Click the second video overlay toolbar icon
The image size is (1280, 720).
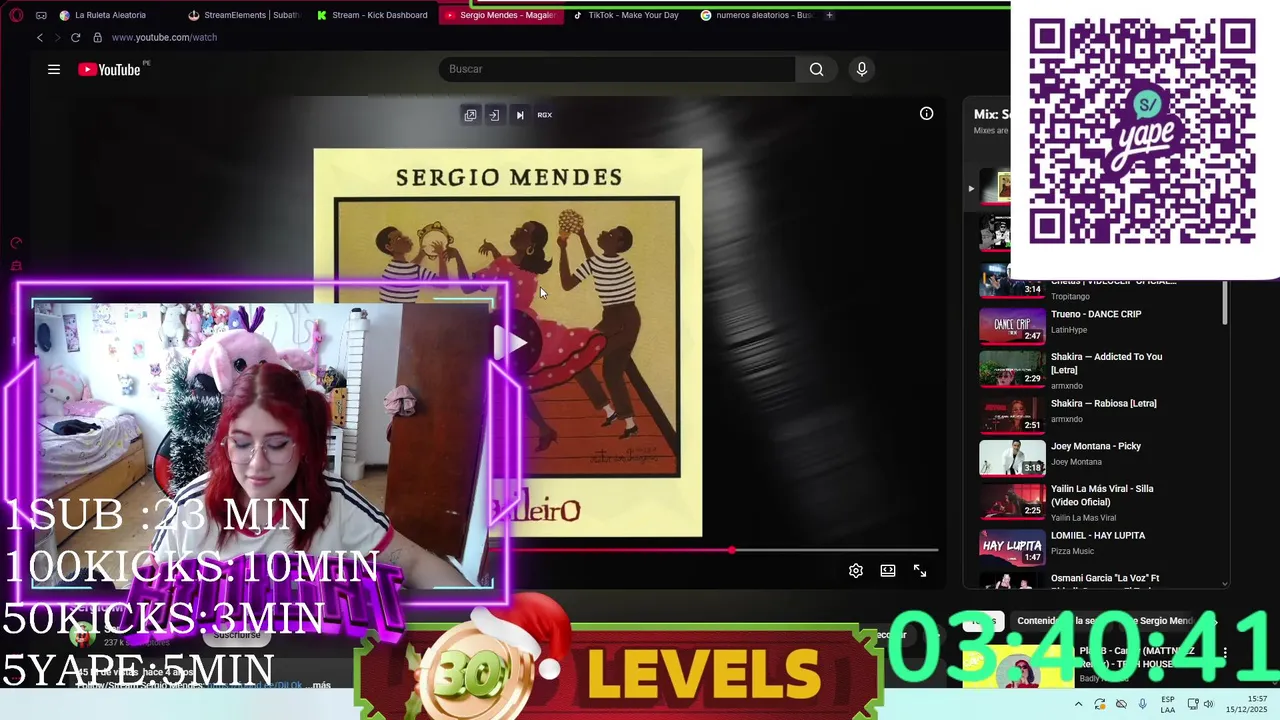494,115
